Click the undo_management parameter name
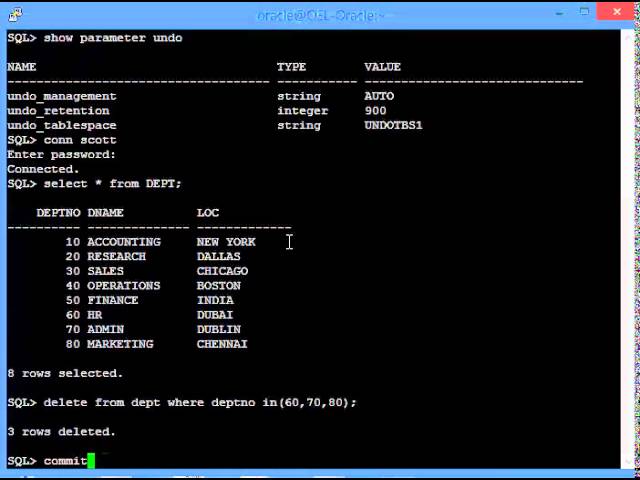The width and height of the screenshot is (640, 480). point(62,96)
